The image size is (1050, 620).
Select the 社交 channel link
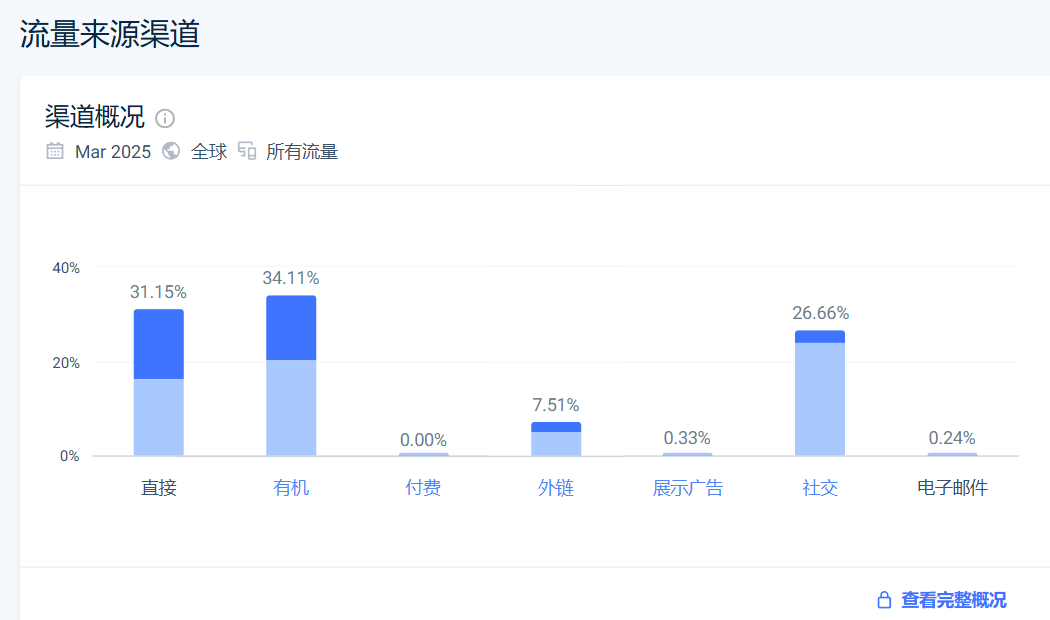point(820,488)
